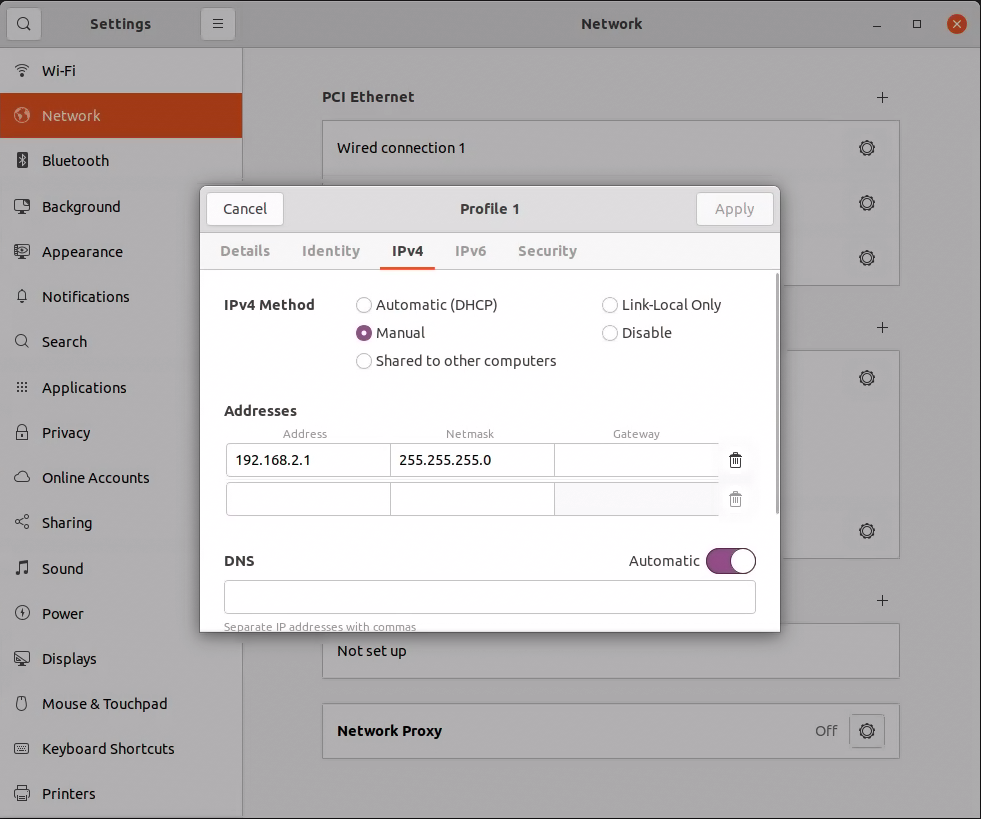981x819 pixels.
Task: Open the Settings hamburger menu
Action: coord(218,24)
